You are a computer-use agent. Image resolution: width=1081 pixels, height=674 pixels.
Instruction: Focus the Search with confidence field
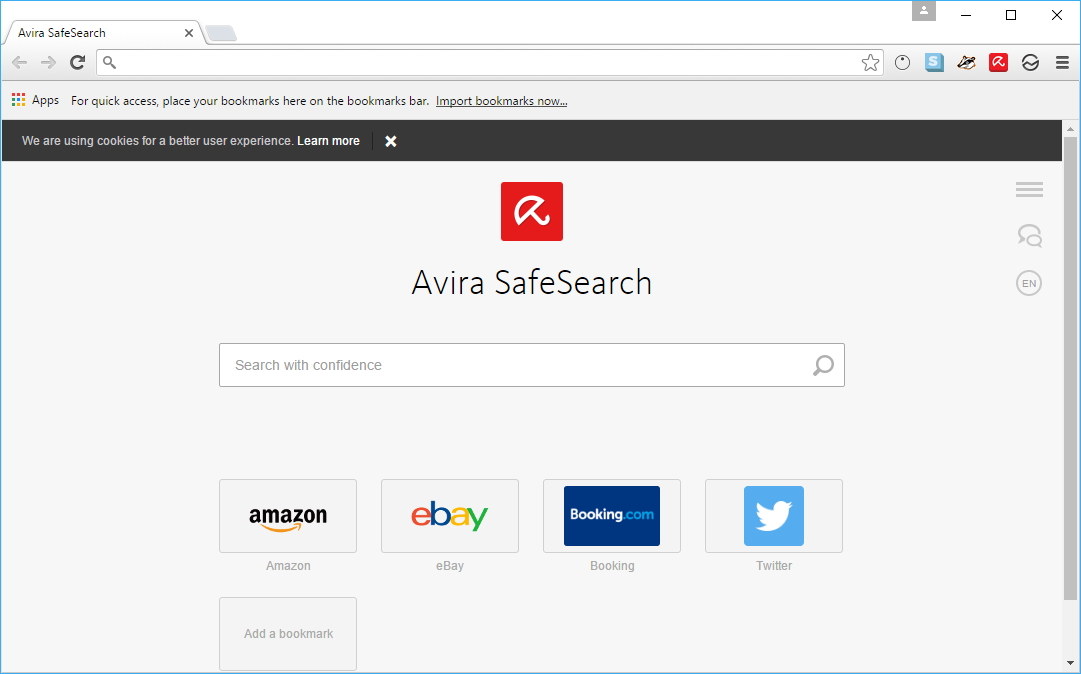(x=532, y=365)
